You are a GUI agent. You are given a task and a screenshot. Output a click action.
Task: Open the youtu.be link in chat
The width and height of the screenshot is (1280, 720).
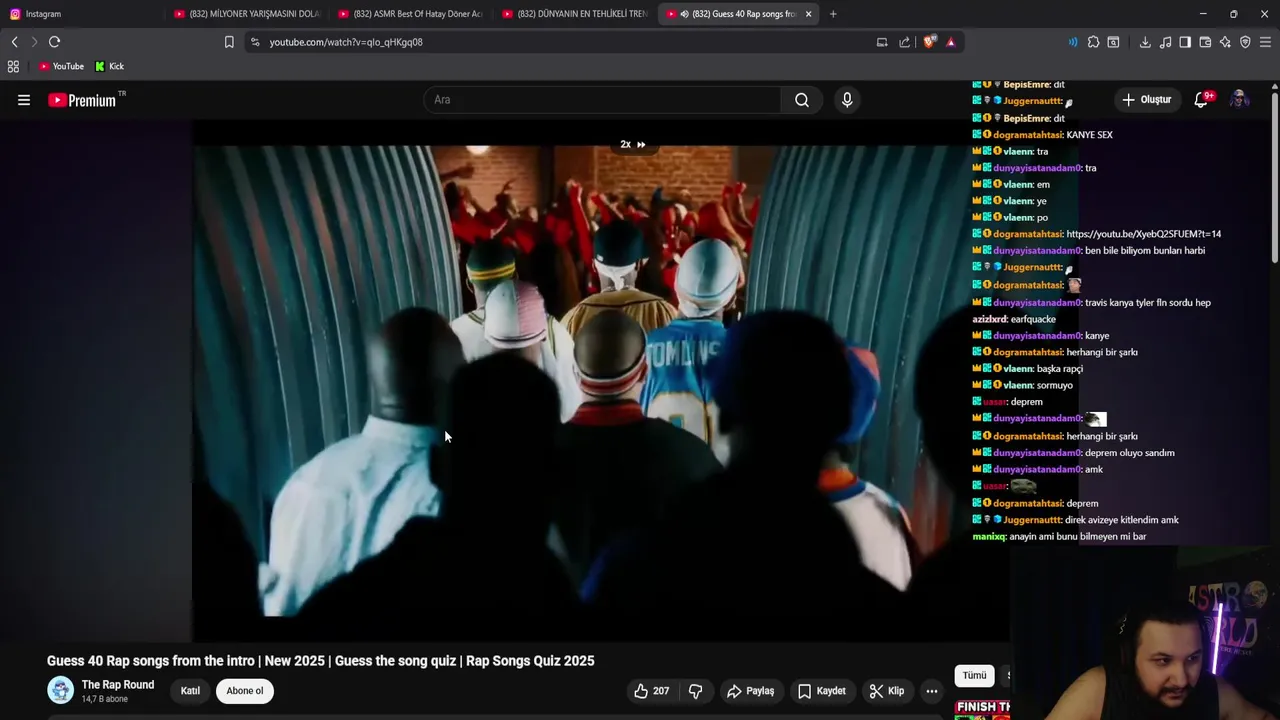(1143, 234)
